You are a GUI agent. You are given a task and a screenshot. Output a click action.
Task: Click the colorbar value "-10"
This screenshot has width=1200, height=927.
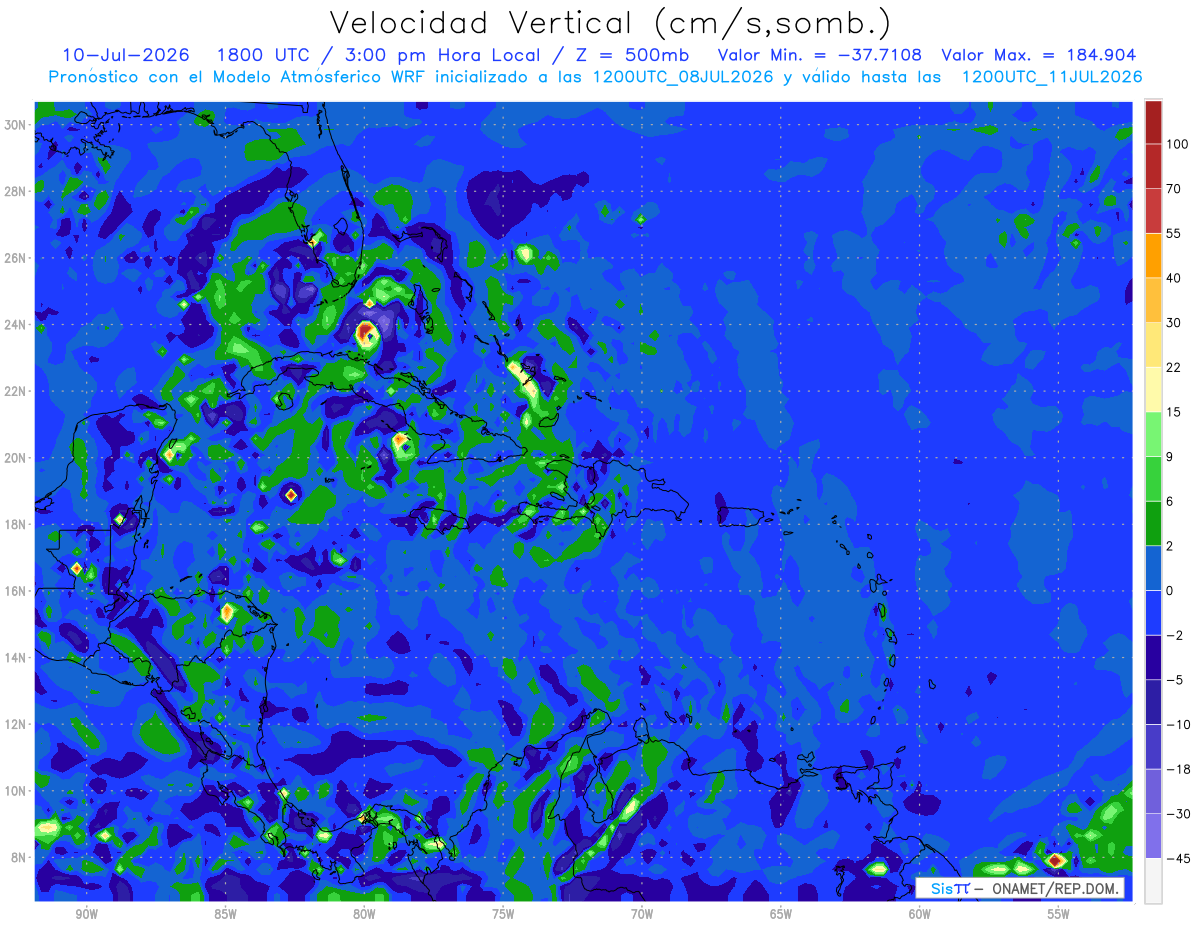tap(1177, 724)
